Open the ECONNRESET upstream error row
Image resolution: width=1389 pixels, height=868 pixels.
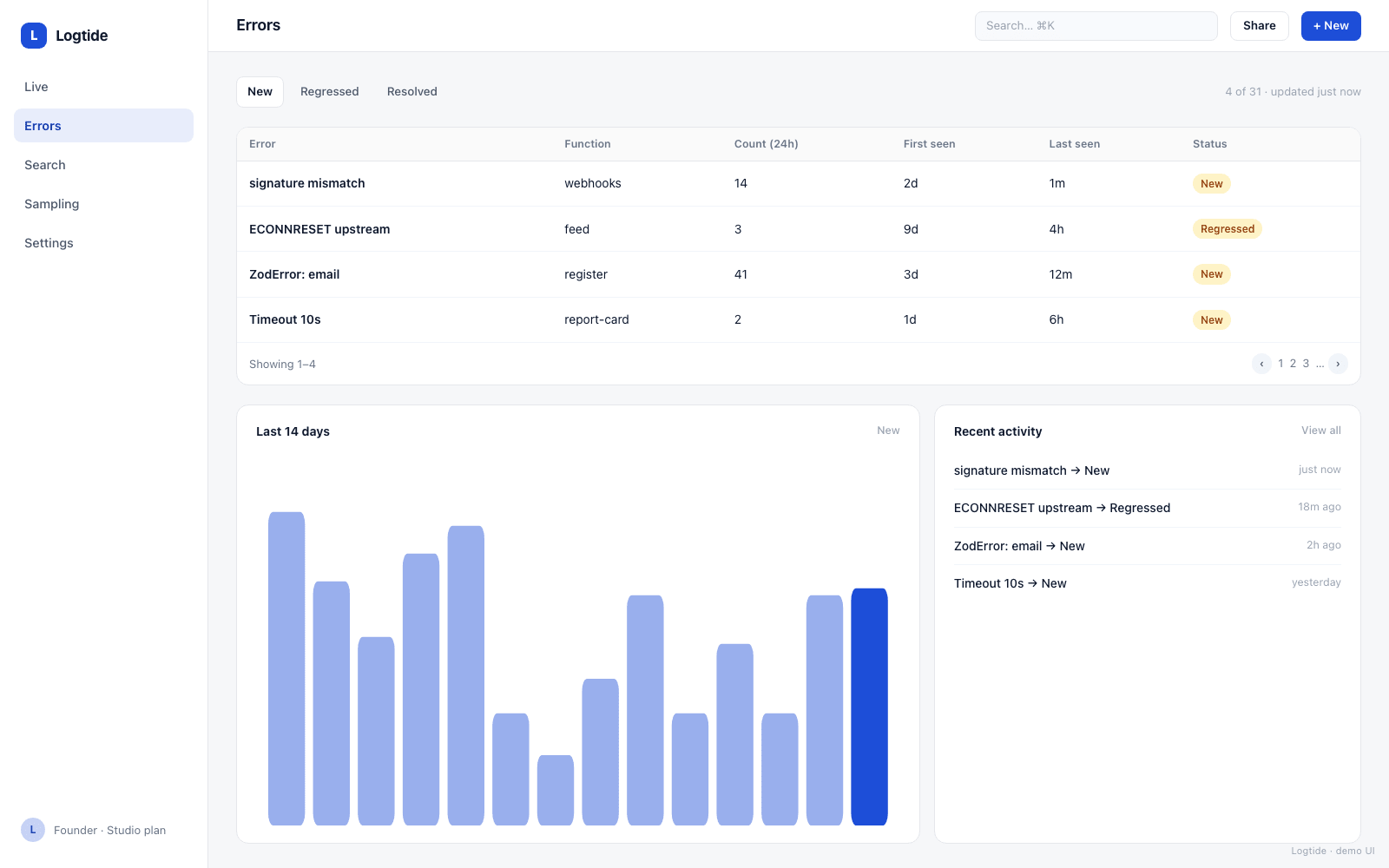tap(799, 229)
